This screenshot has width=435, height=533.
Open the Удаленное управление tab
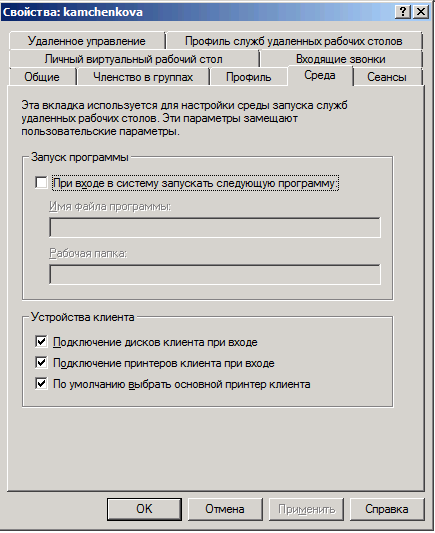click(x=87, y=41)
